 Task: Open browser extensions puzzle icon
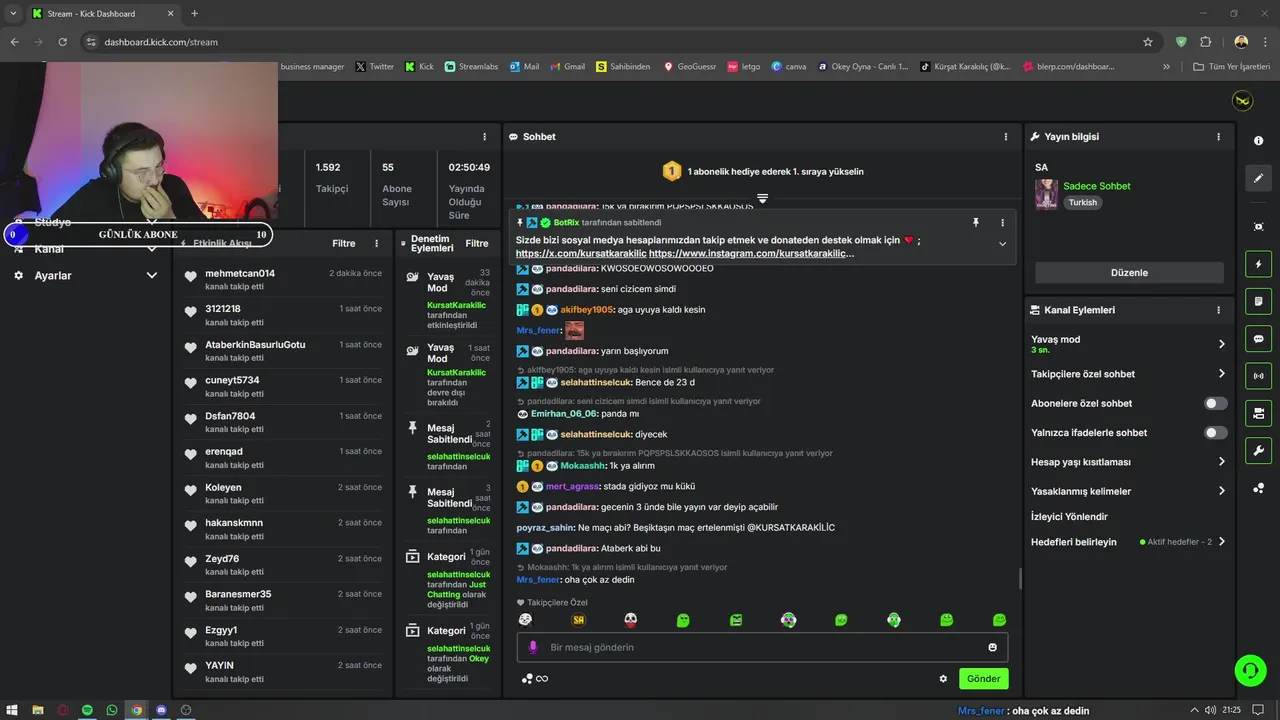1205,42
